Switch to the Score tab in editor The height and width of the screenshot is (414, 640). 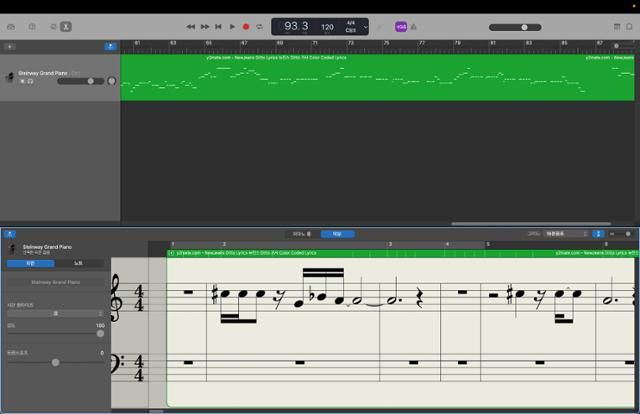pos(337,233)
